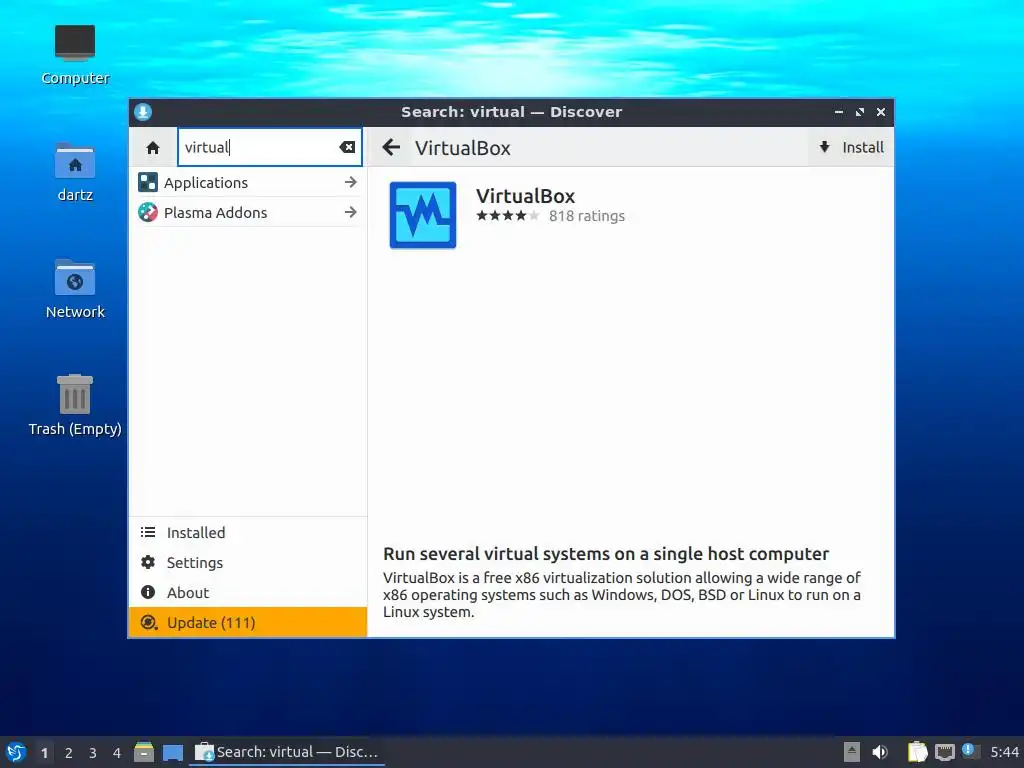
Task: Open the Lubuntu application menu
Action: pyautogui.click(x=16, y=752)
